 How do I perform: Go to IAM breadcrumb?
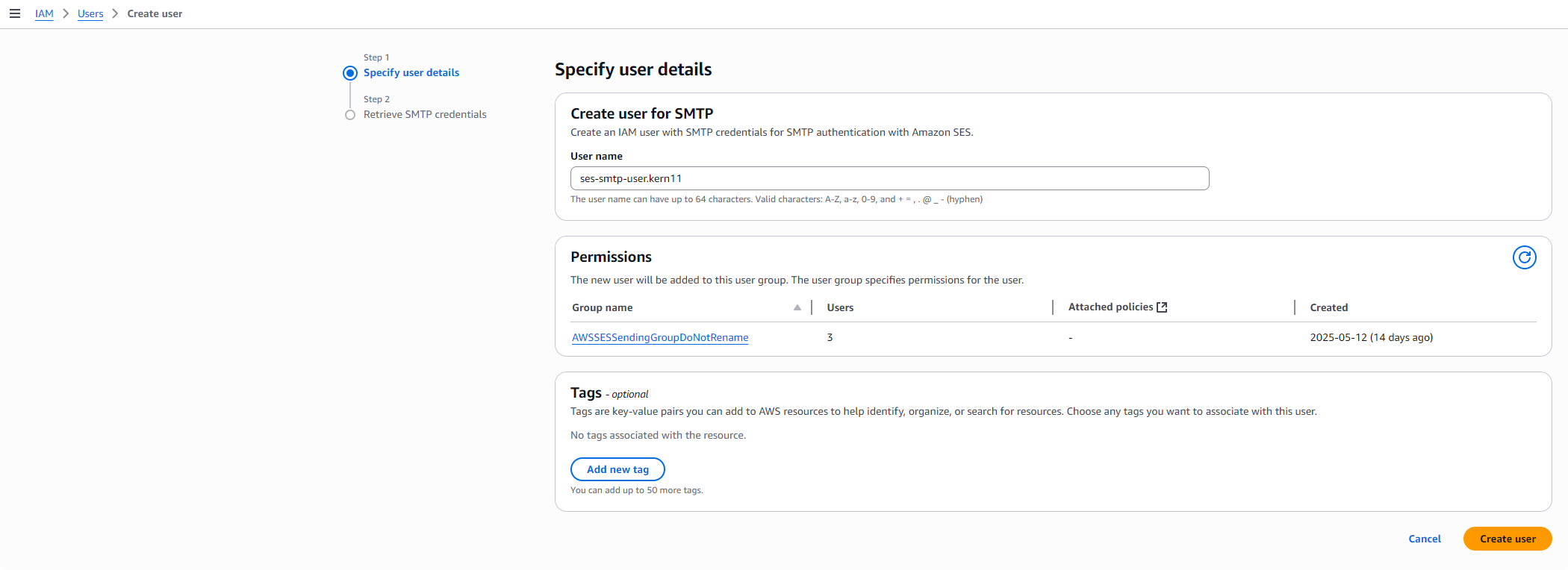[44, 13]
